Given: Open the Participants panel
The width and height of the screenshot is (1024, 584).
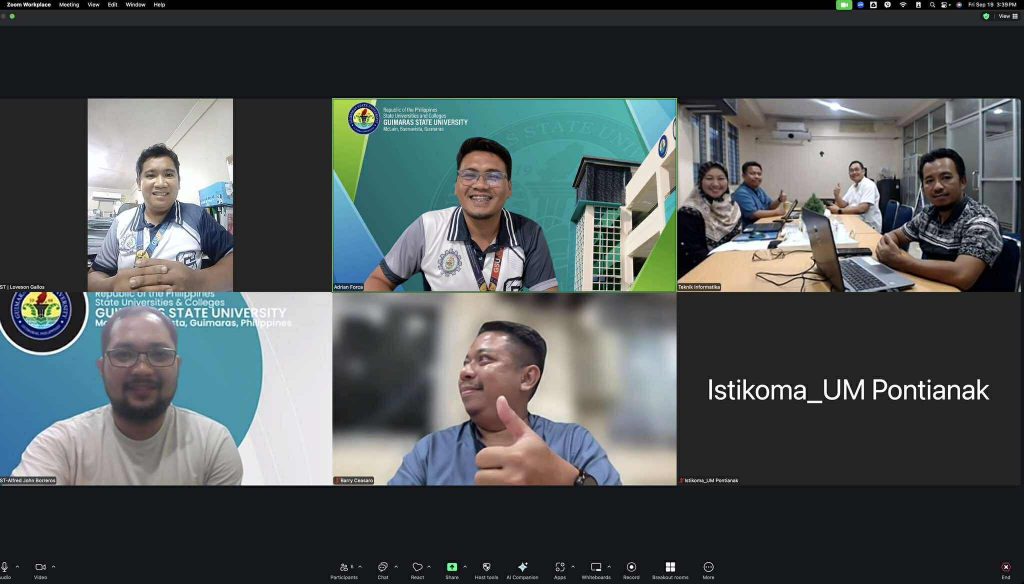Looking at the screenshot, I should 344,568.
